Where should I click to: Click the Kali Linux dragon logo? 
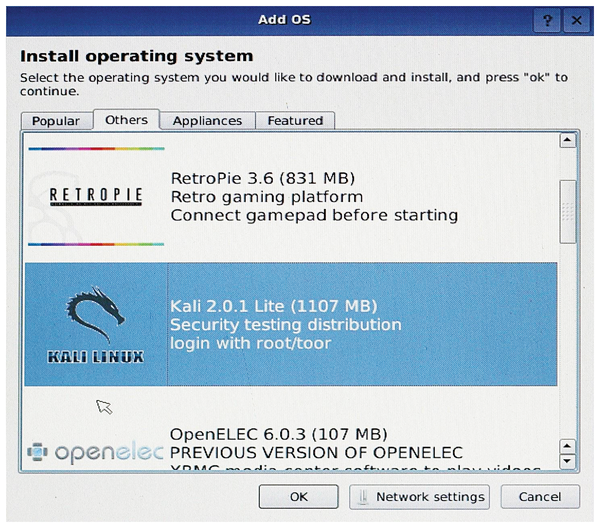tap(96, 324)
